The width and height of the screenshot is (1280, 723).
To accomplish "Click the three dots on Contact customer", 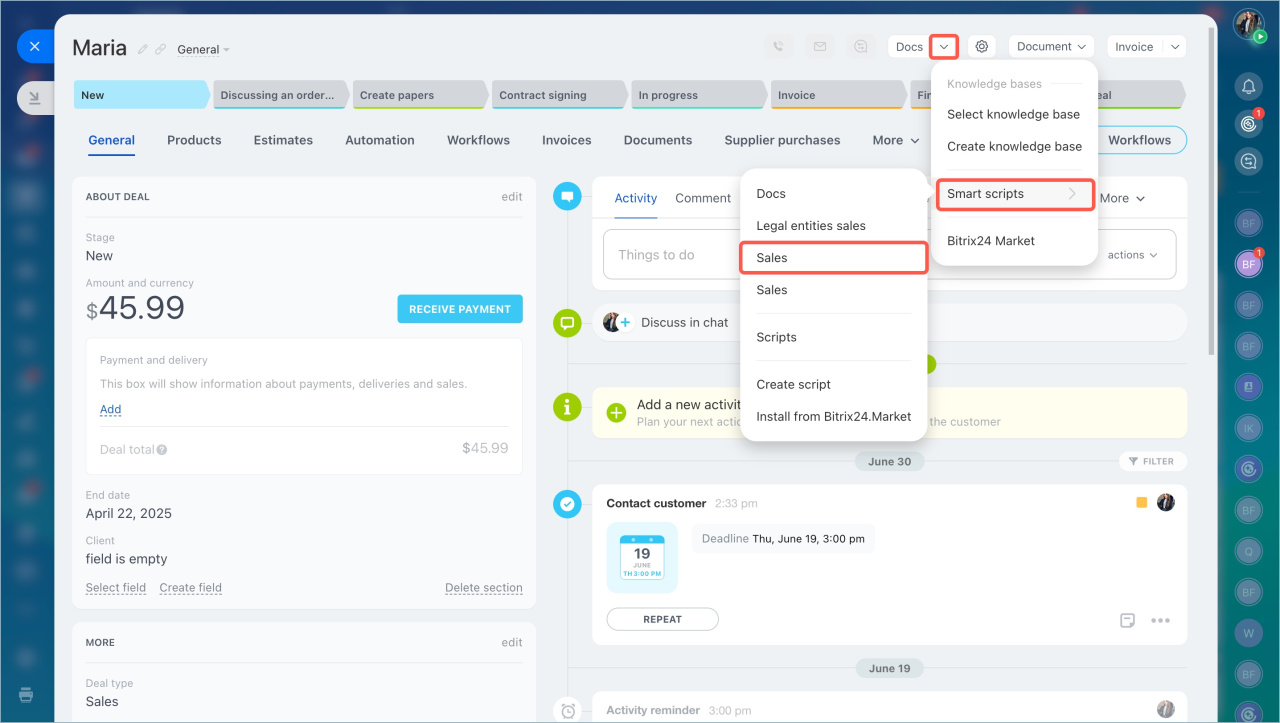I will tap(1160, 620).
